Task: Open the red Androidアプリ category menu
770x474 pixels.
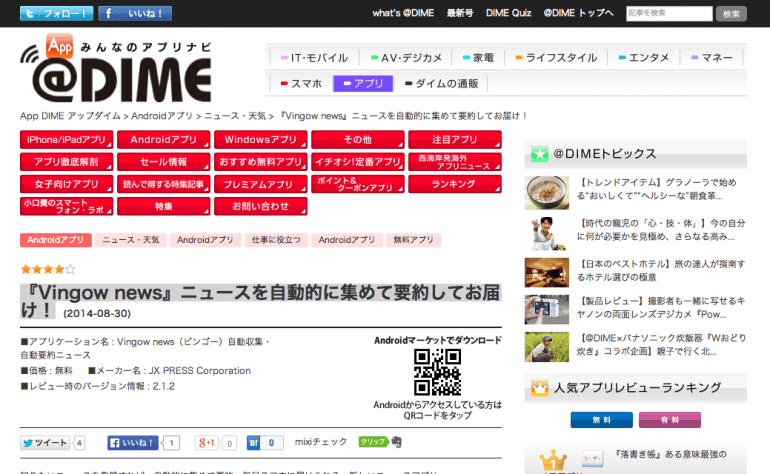Action: coord(164,139)
